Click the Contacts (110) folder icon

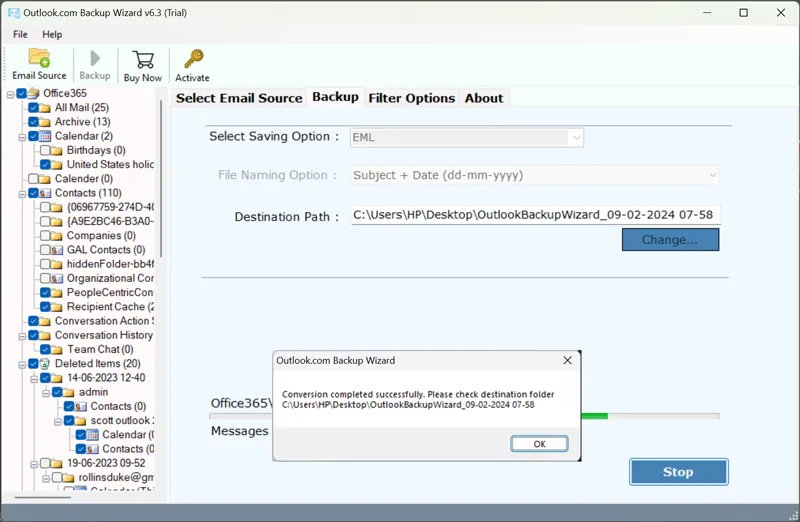[x=46, y=193]
